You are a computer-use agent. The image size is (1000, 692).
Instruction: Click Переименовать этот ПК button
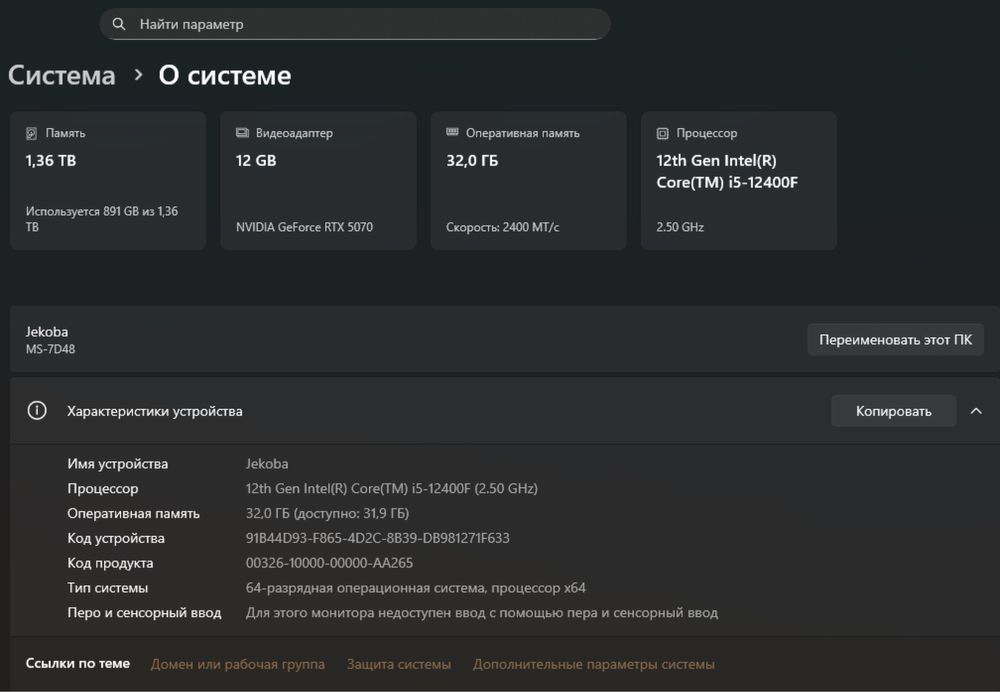click(x=895, y=340)
